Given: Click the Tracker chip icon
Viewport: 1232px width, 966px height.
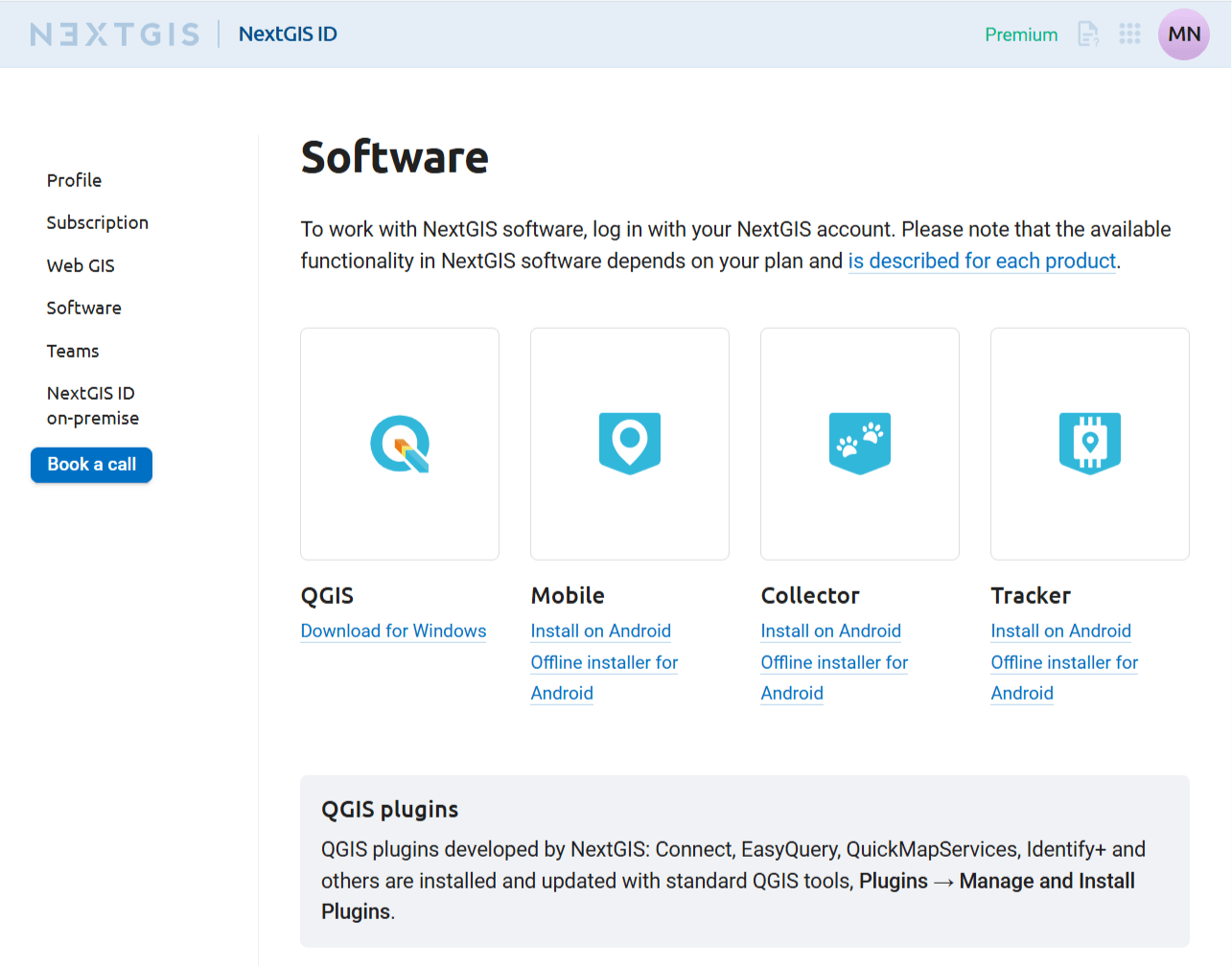Looking at the screenshot, I should click(x=1090, y=443).
